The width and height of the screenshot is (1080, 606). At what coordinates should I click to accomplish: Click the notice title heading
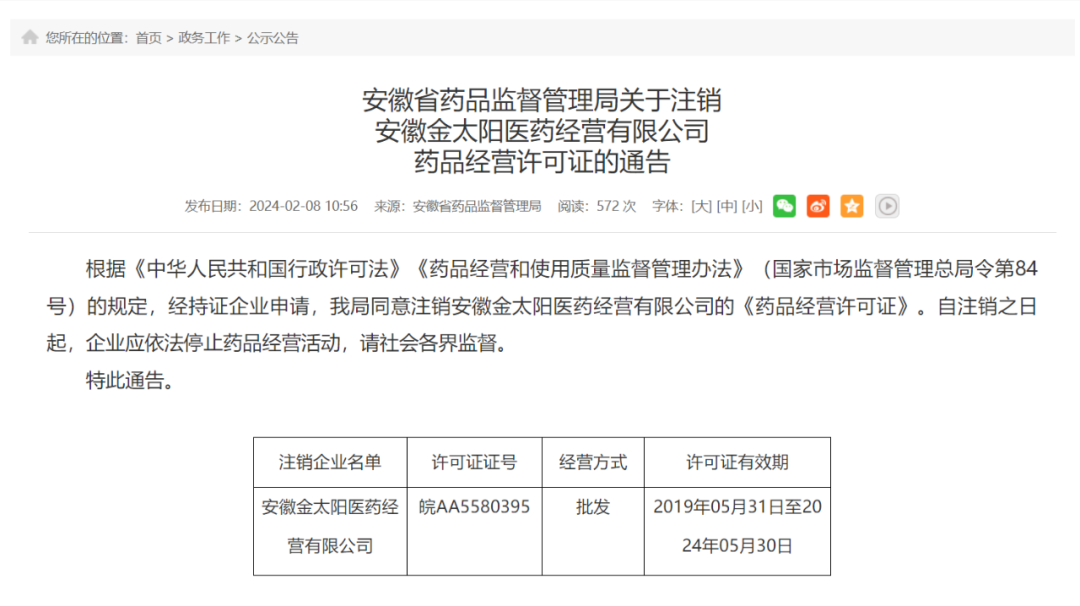(541, 131)
